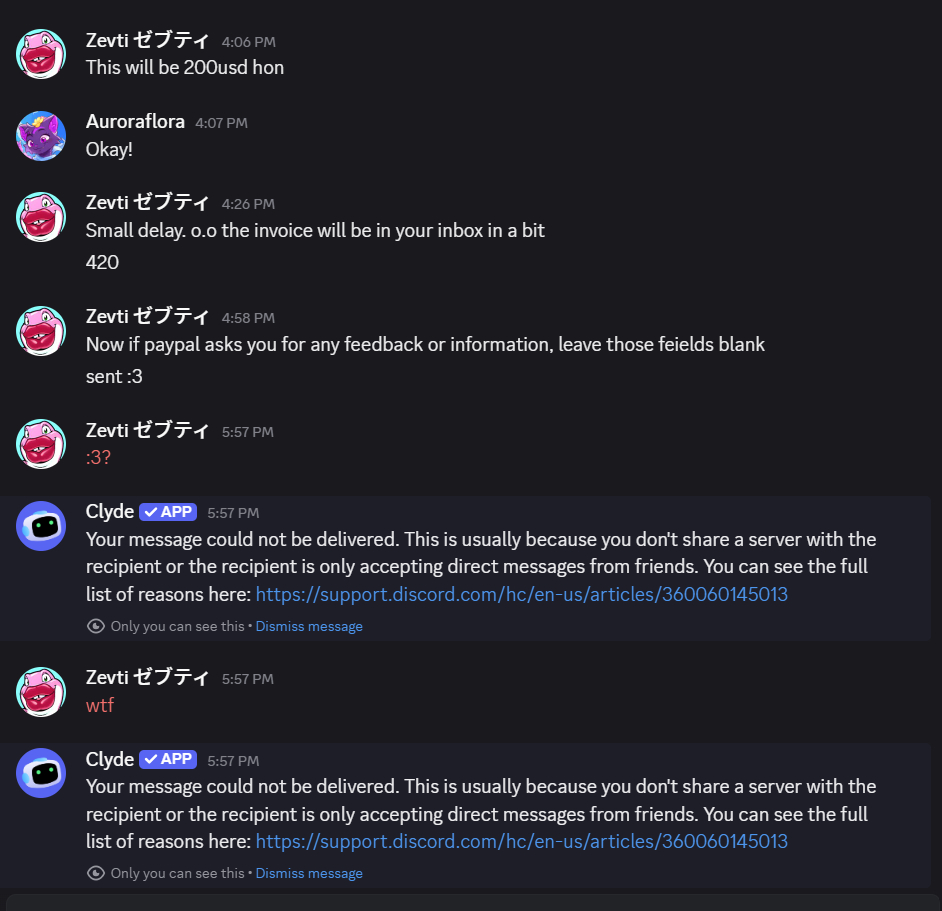Screen dimensions: 942x911
Task: Click the last Clyde bot avatar
Action: (x=41, y=773)
